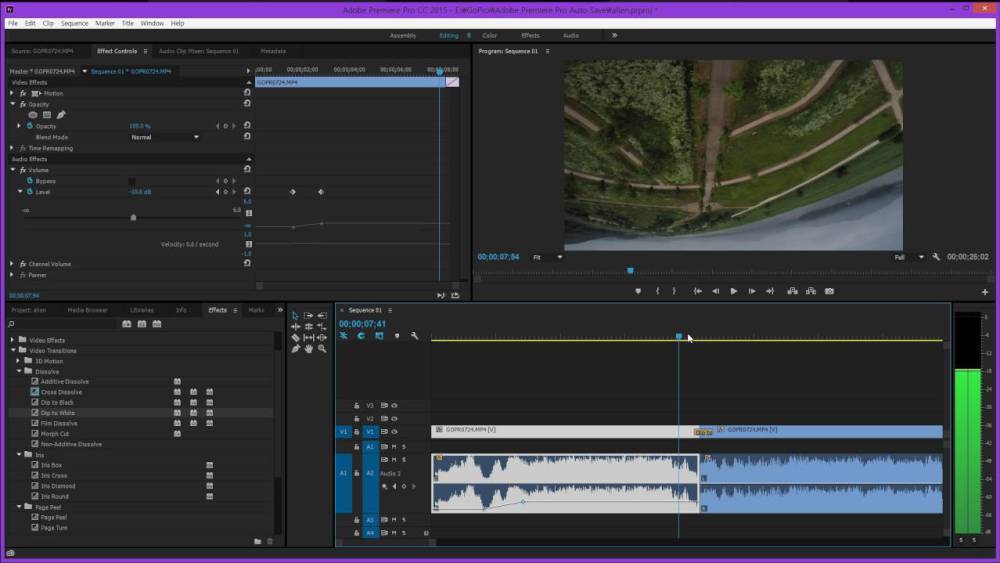
Task: Open the Blend Mode Normal dropdown
Action: click(x=165, y=137)
